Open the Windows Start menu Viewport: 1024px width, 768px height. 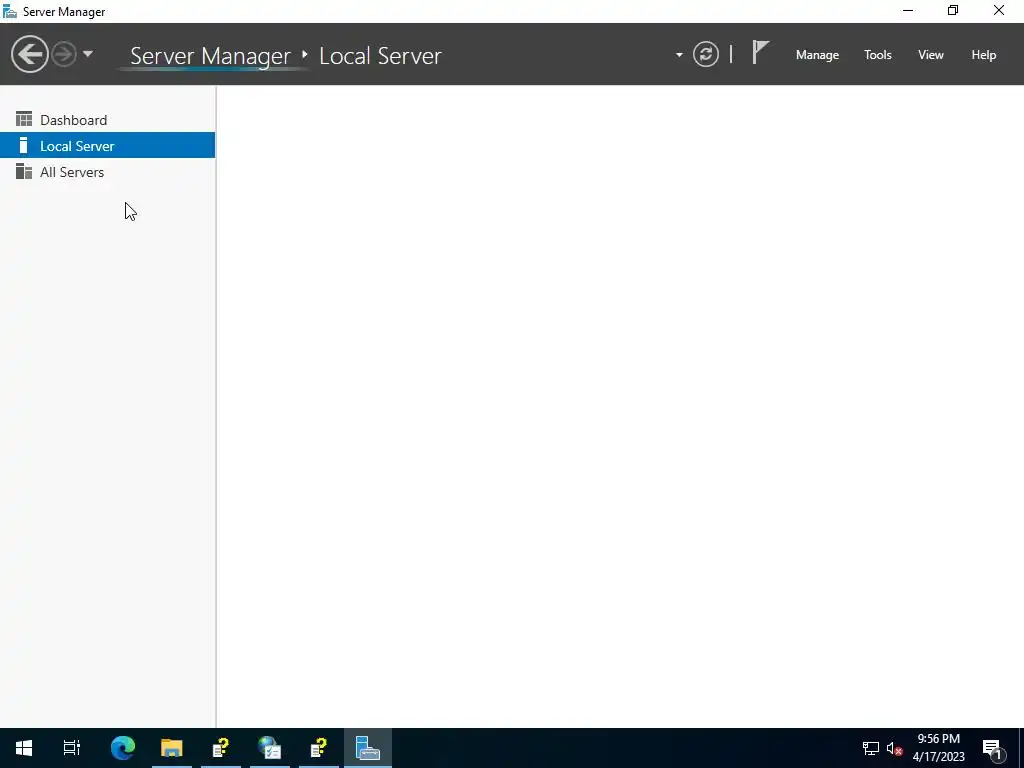[x=24, y=748]
